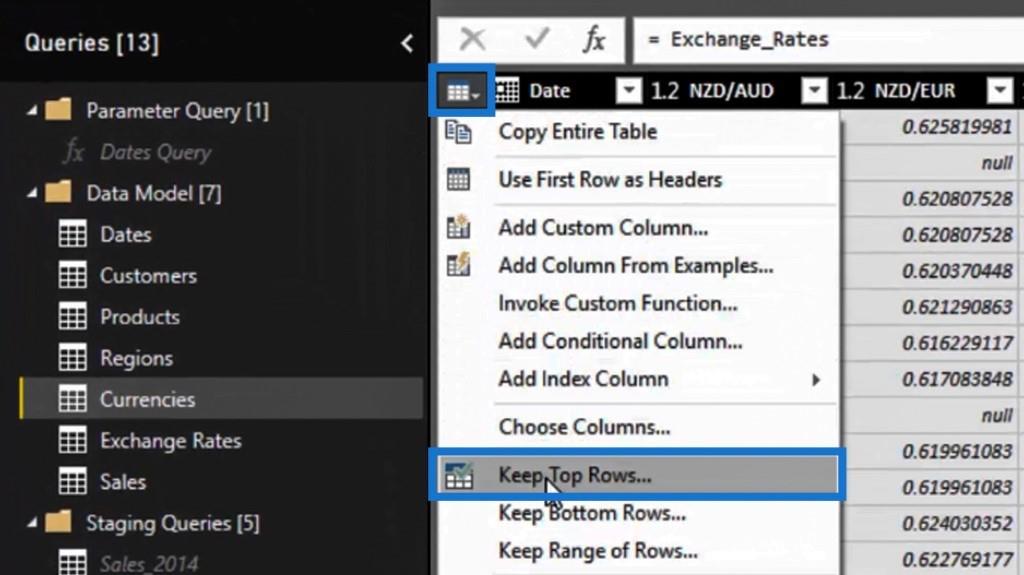This screenshot has width=1024, height=575.
Task: Open the NZD/AUD column filter dropdown
Action: tap(815, 91)
